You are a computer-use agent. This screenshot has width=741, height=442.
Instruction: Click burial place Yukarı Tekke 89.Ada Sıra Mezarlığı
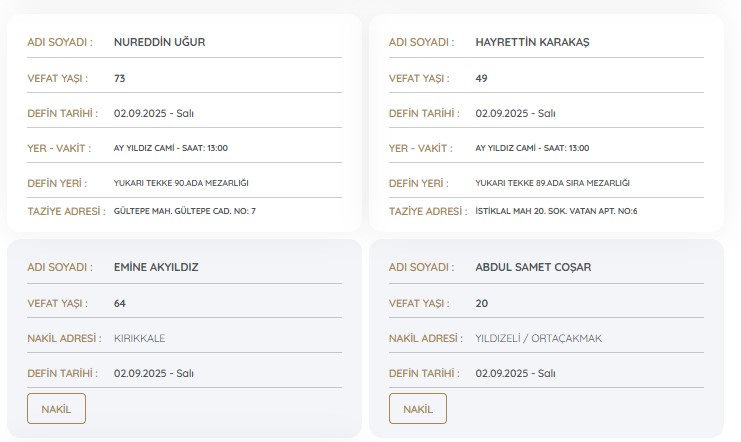(x=552, y=183)
